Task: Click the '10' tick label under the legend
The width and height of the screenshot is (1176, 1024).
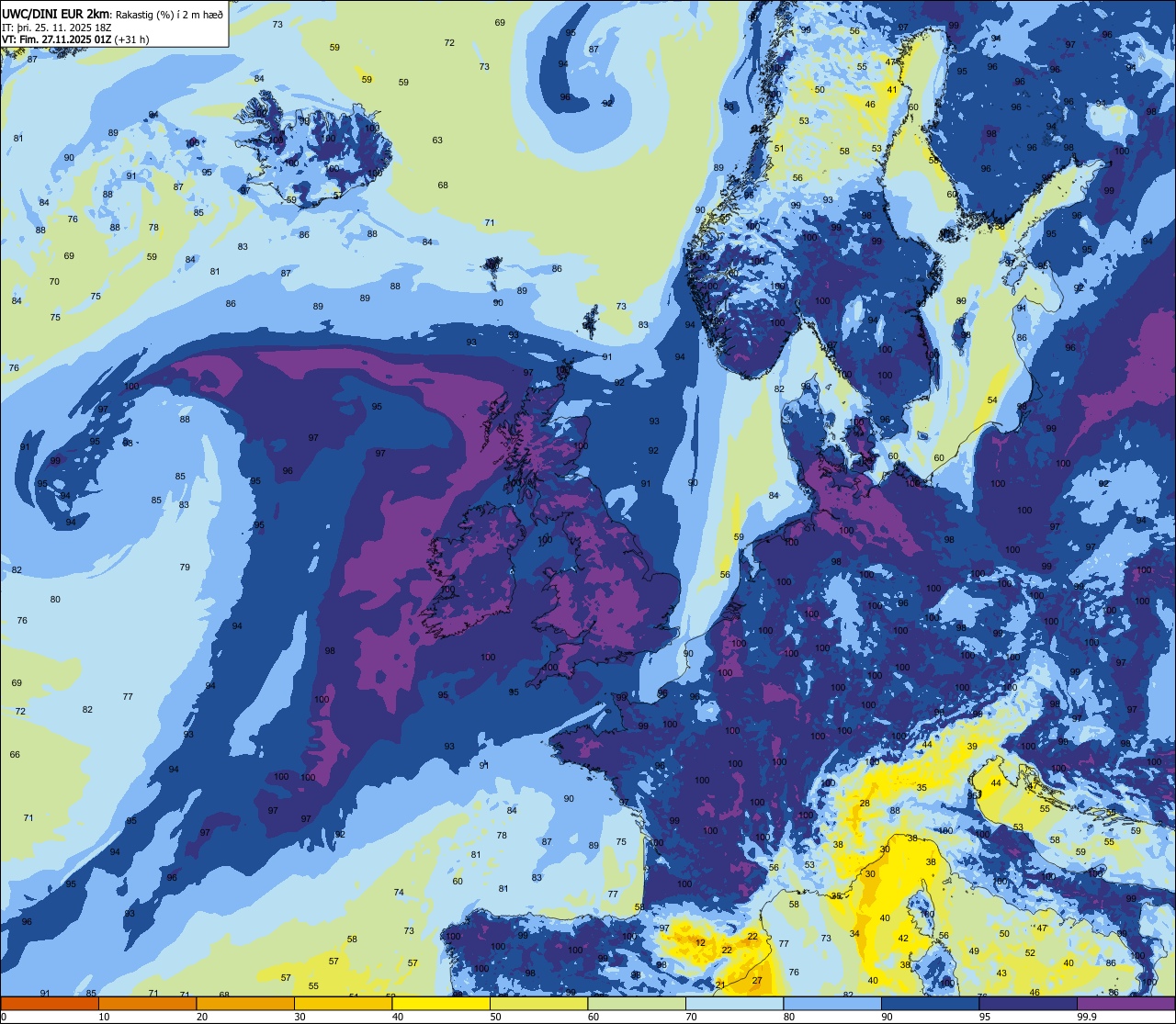Action: [104, 1017]
